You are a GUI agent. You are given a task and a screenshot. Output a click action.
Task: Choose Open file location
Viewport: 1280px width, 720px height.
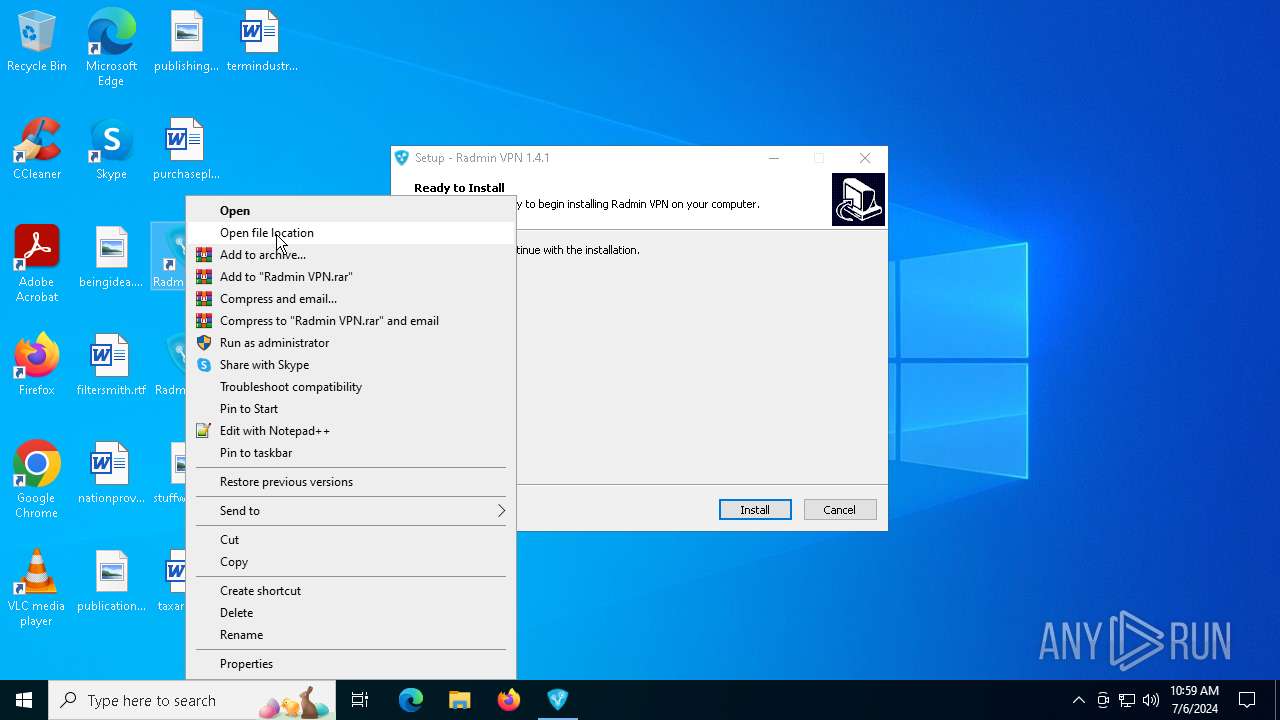click(351, 233)
